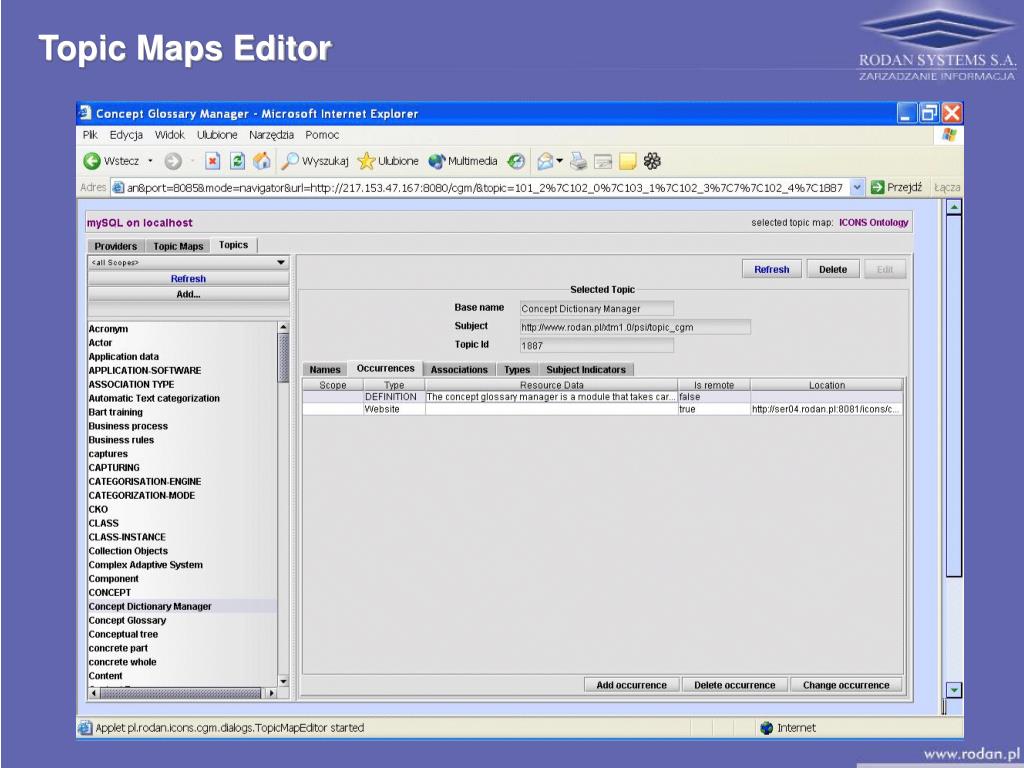Open the Plik menu
The width and height of the screenshot is (1024, 768).
point(90,135)
